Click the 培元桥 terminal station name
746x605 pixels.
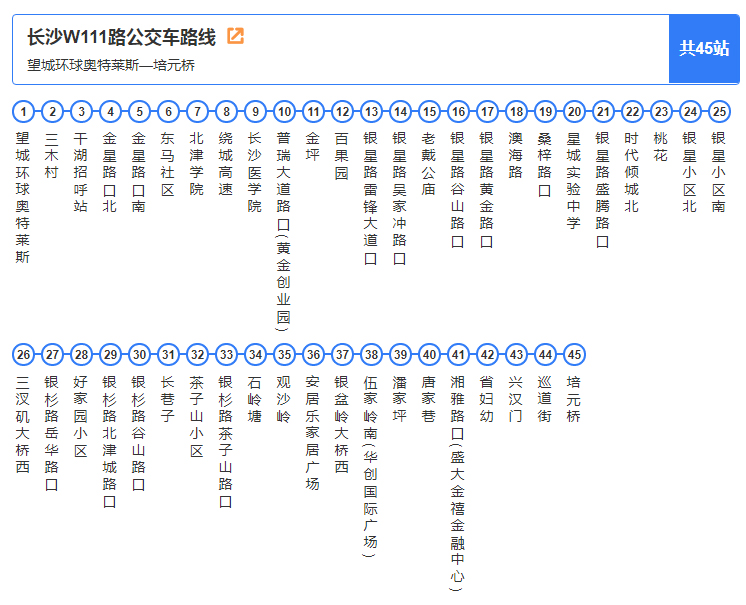click(574, 399)
